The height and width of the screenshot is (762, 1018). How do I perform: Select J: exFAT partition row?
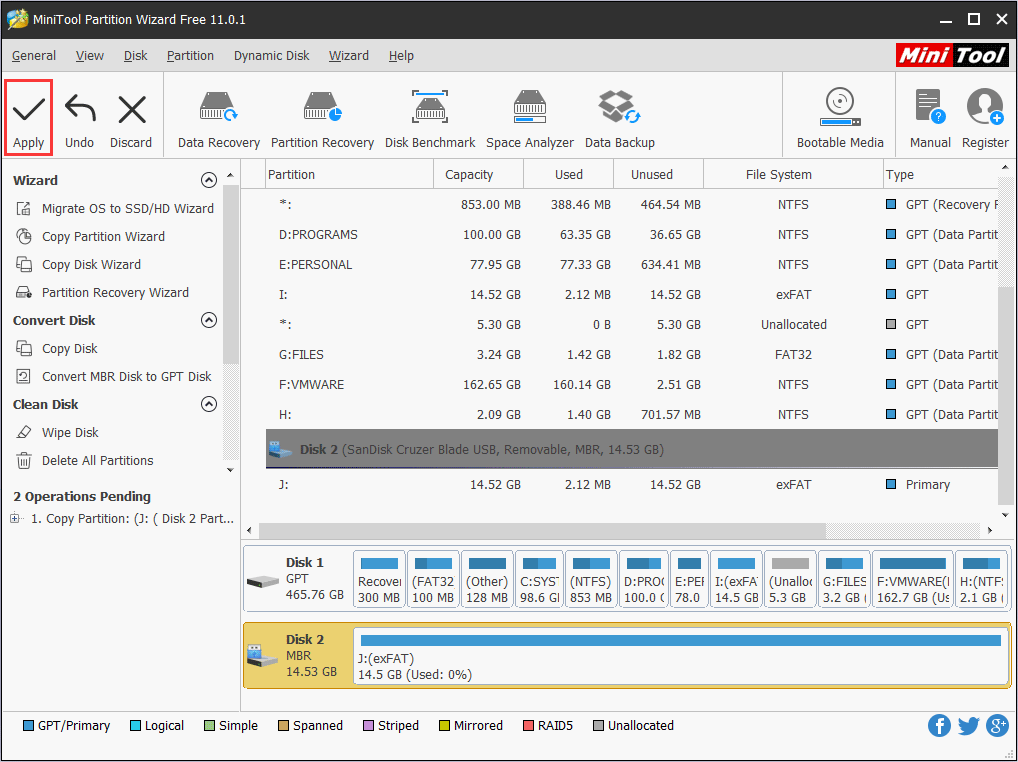coord(632,484)
